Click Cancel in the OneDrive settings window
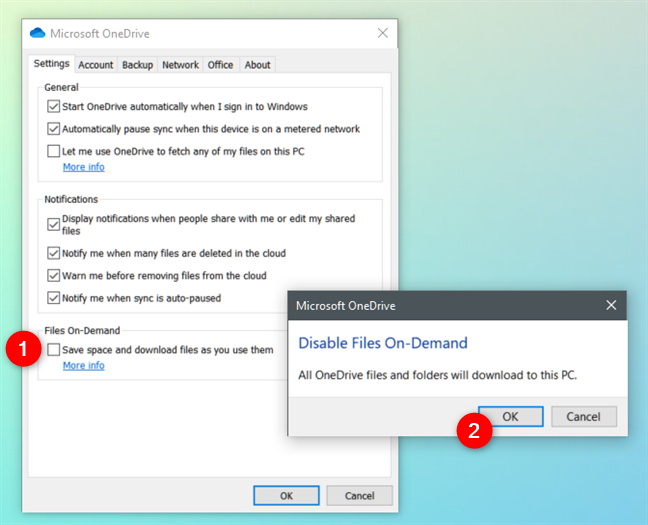648x525 pixels. click(x=360, y=496)
